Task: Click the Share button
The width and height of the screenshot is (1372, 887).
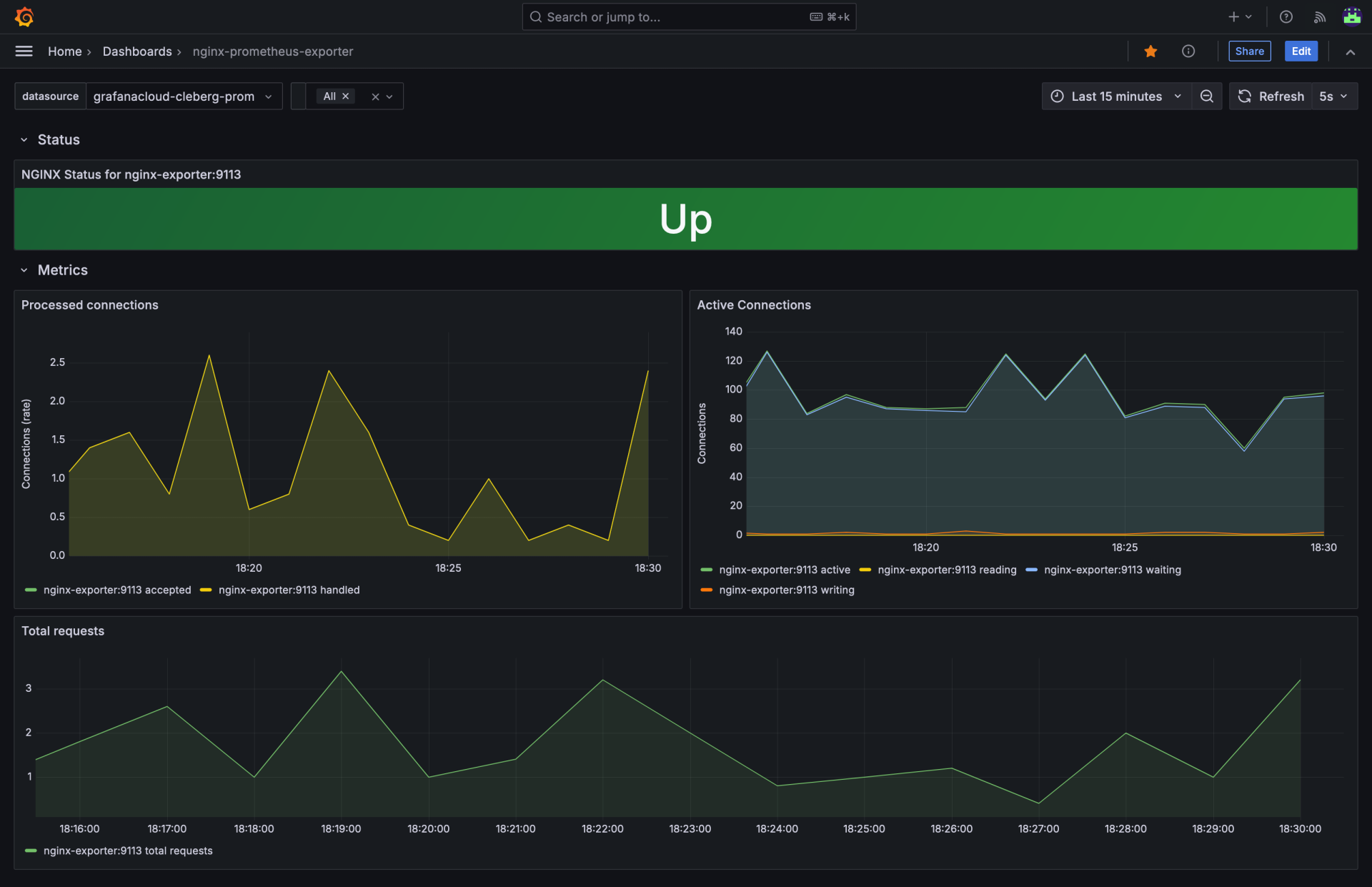Action: (1249, 51)
